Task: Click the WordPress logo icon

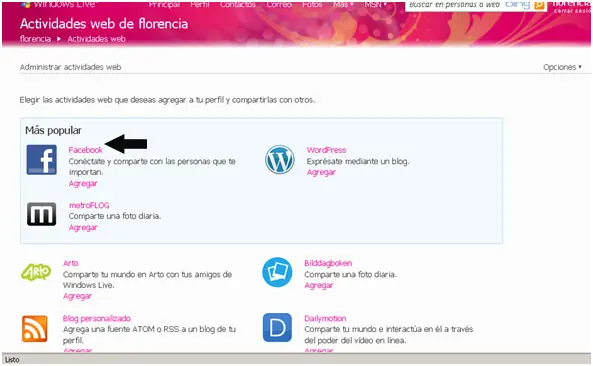Action: click(279, 160)
